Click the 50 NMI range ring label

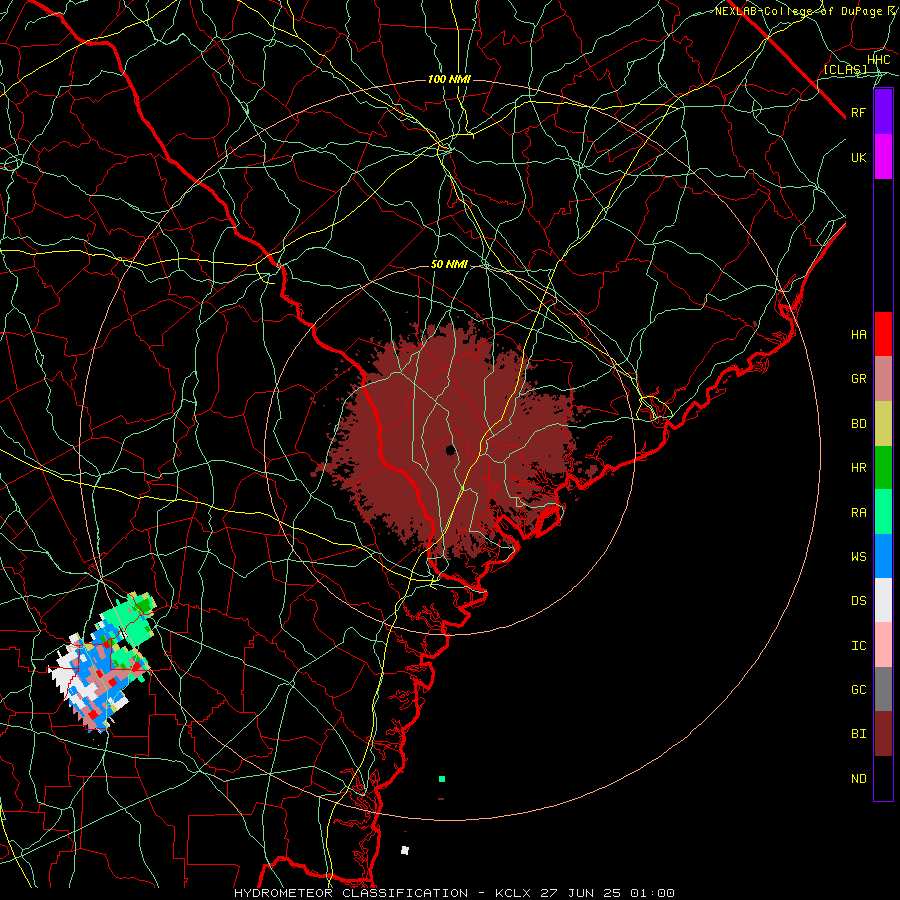click(449, 264)
